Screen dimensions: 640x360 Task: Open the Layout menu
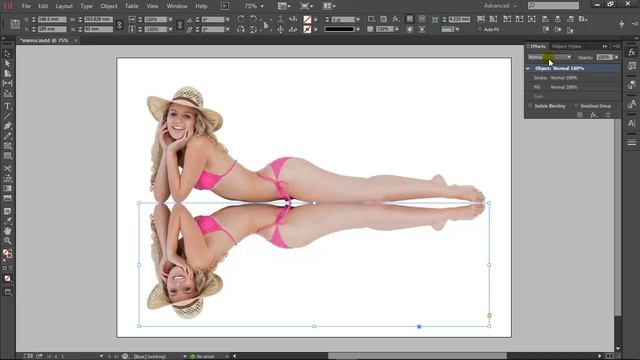tap(64, 6)
